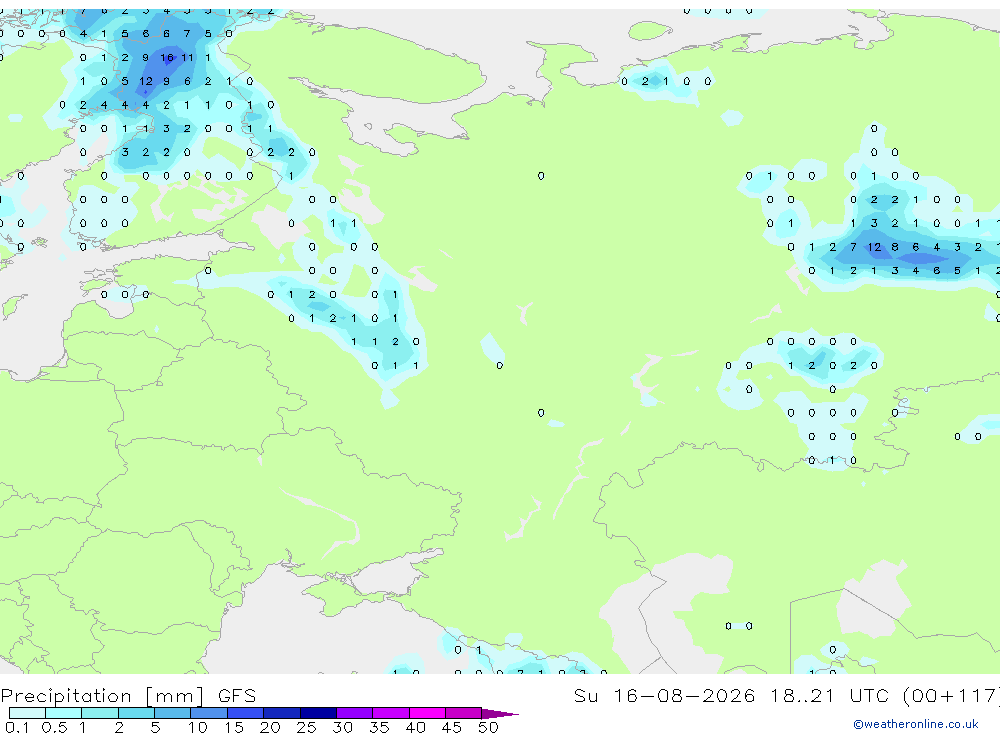This screenshot has height=733, width=1000.
Task: Click the '10' legend scale label
Action: 198,727
